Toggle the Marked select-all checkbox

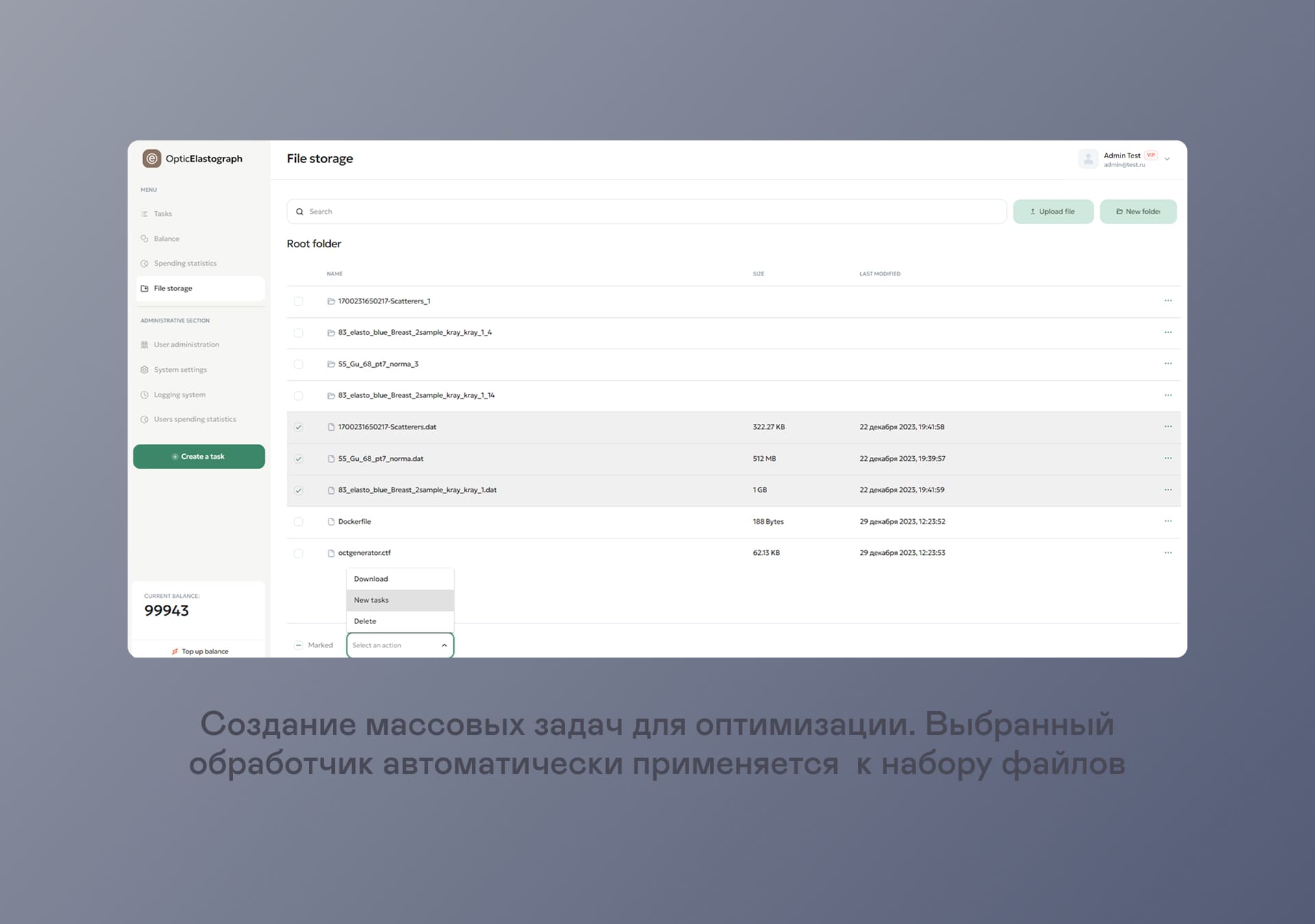pyautogui.click(x=299, y=645)
